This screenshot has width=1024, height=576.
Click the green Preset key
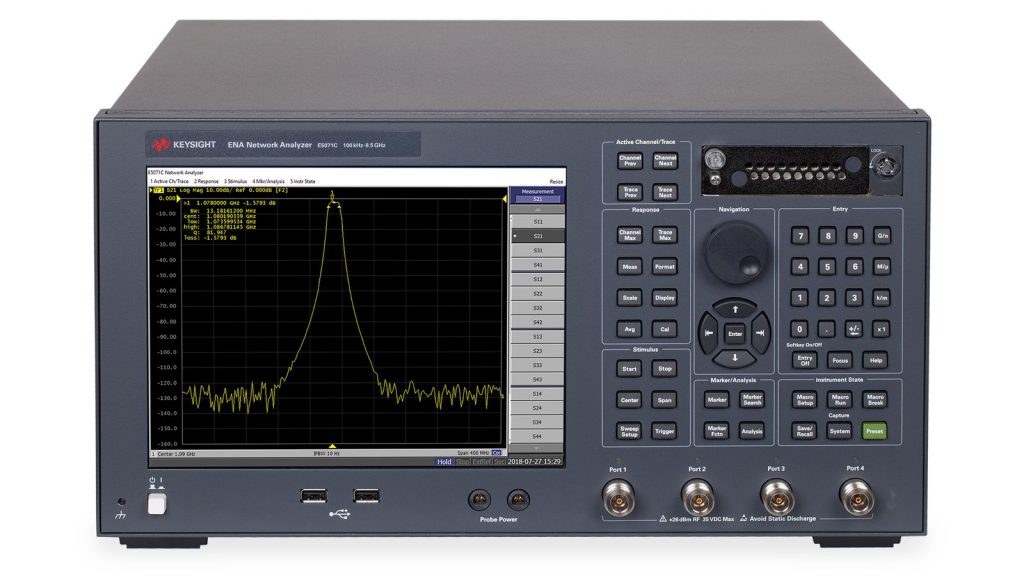coord(874,432)
